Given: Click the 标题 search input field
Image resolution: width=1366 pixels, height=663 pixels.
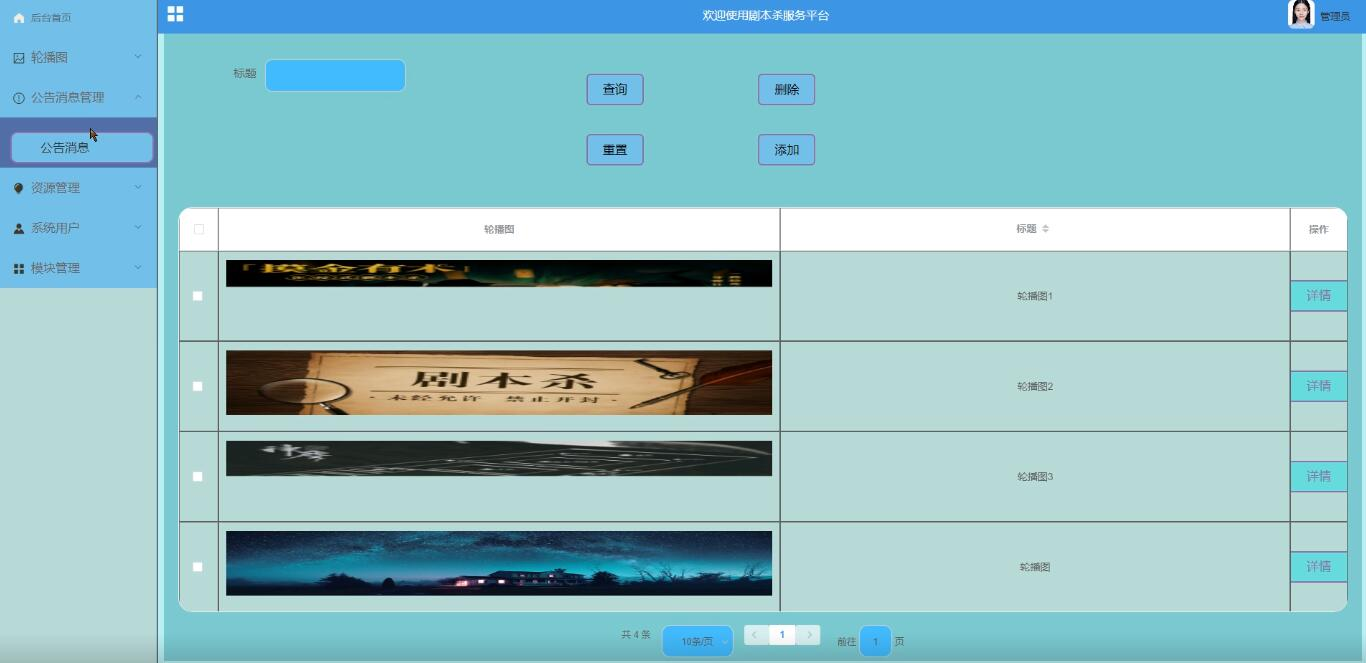Looking at the screenshot, I should point(335,75).
